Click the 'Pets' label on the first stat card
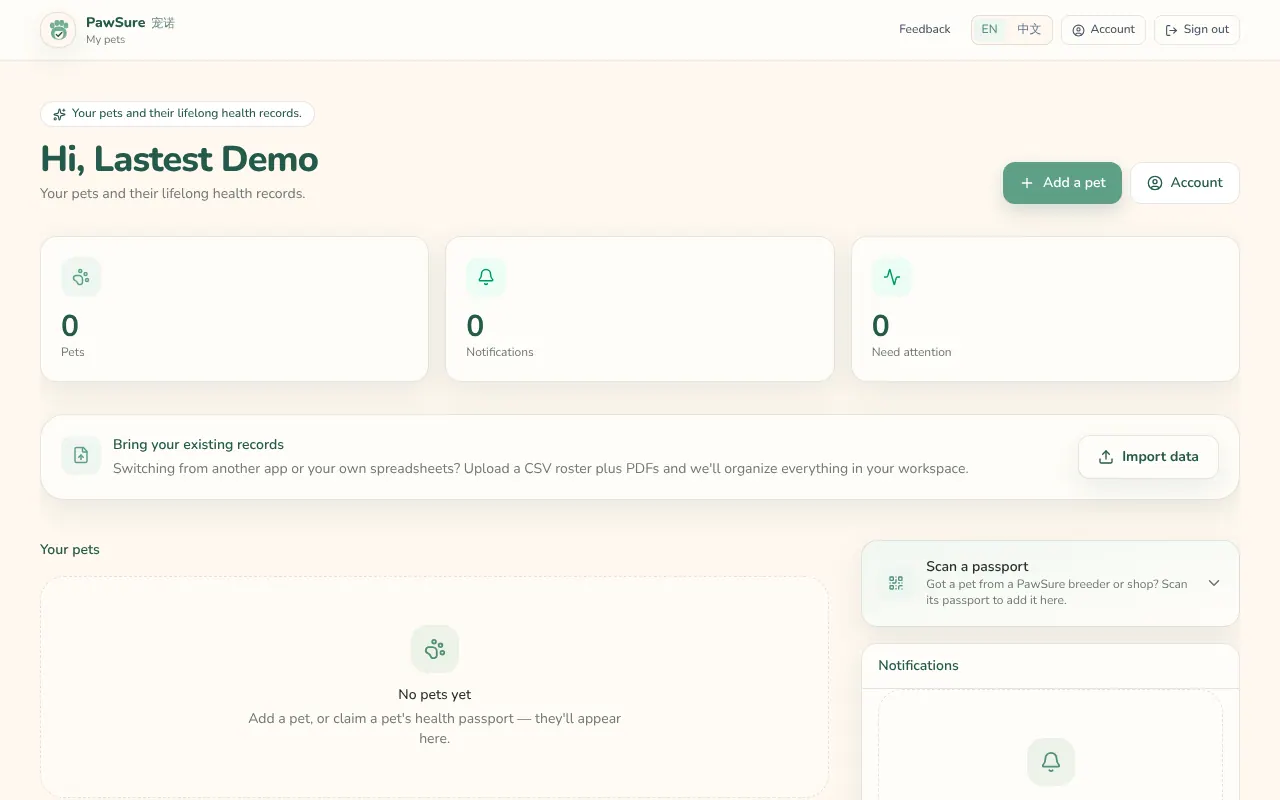Screen dimensions: 1280x800 [73, 352]
